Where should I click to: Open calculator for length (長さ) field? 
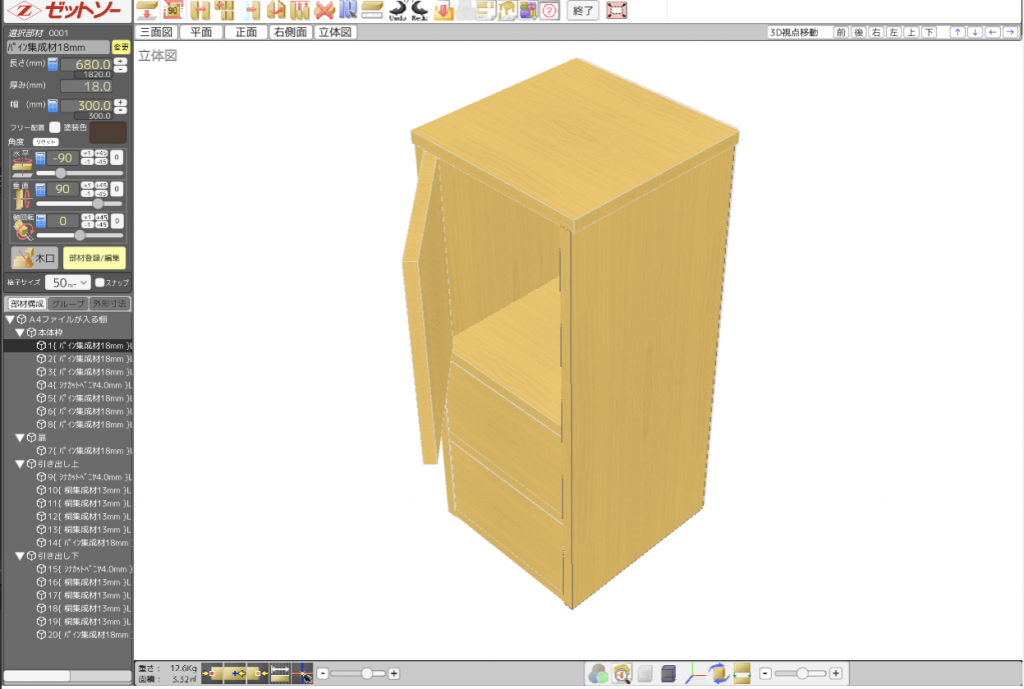(53, 64)
